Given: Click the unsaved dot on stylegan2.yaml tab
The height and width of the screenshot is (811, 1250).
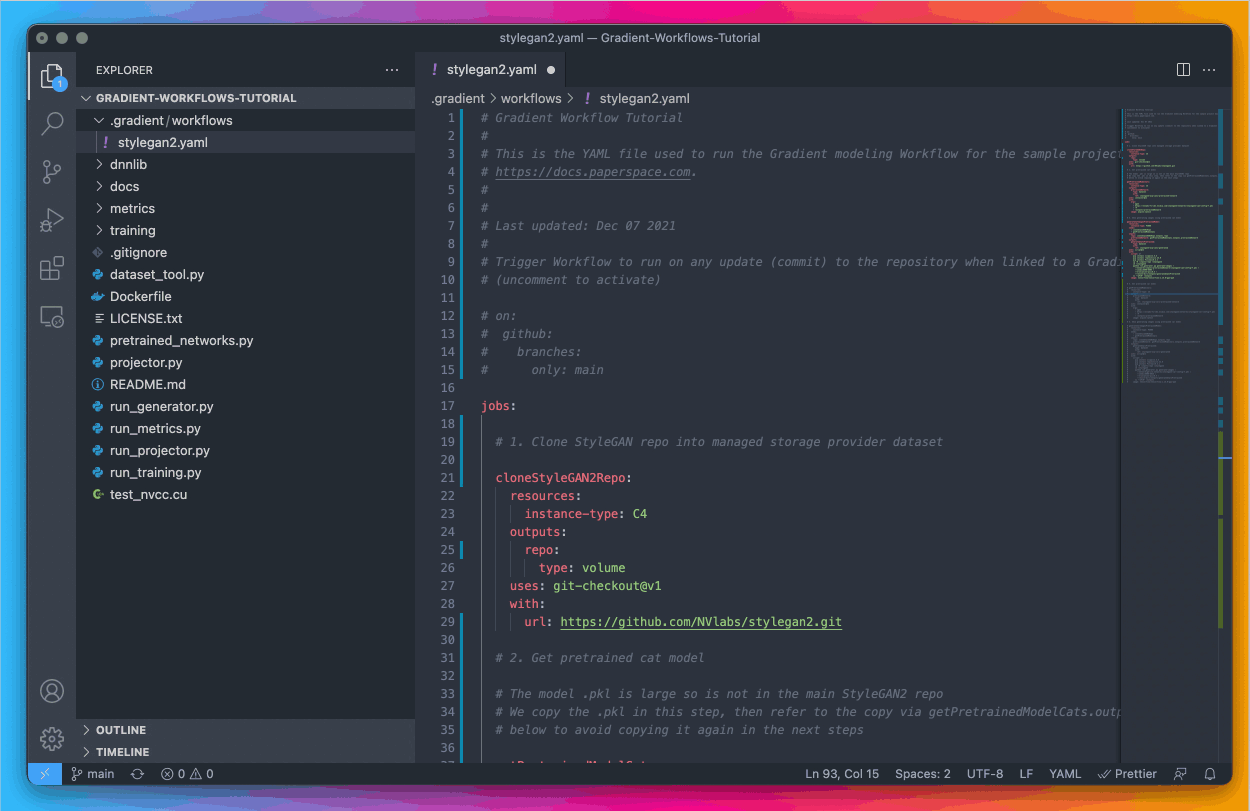Looking at the screenshot, I should coord(551,70).
